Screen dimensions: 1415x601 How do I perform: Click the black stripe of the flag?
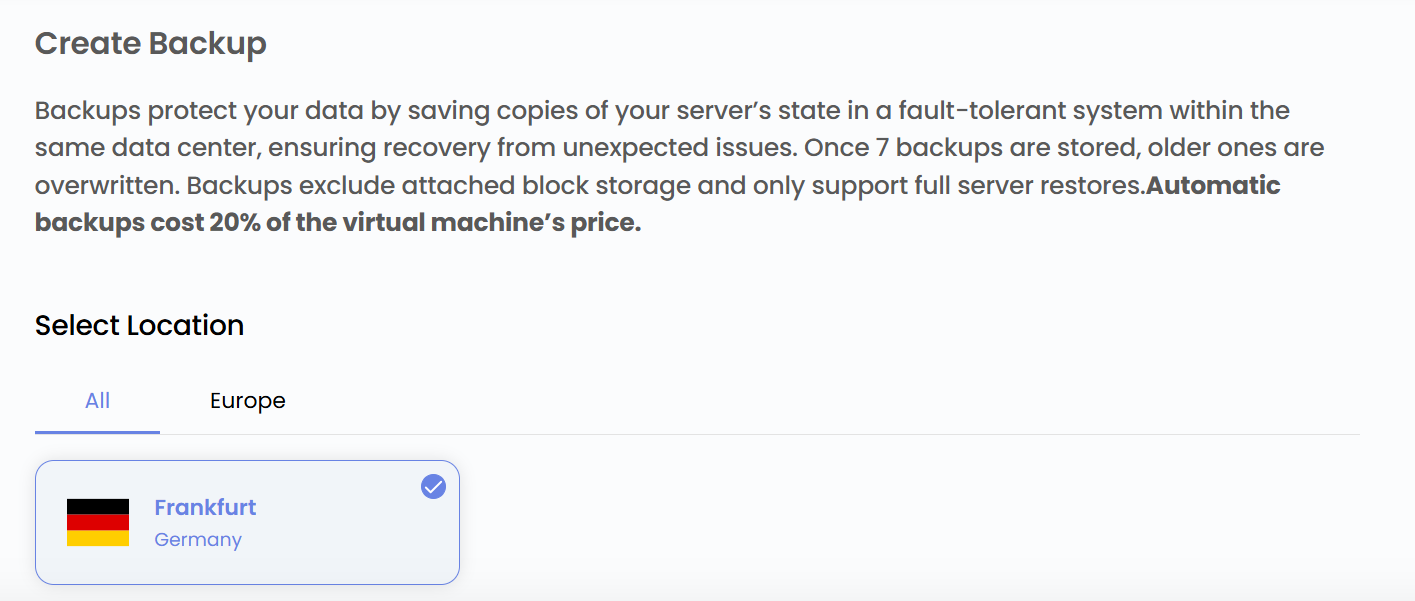click(x=98, y=506)
